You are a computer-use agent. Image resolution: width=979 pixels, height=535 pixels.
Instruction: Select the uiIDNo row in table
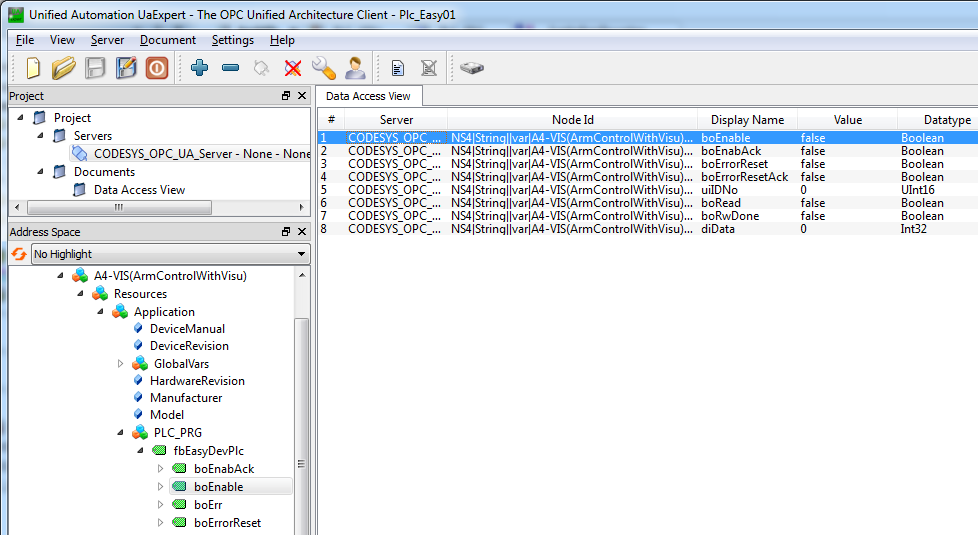648,190
